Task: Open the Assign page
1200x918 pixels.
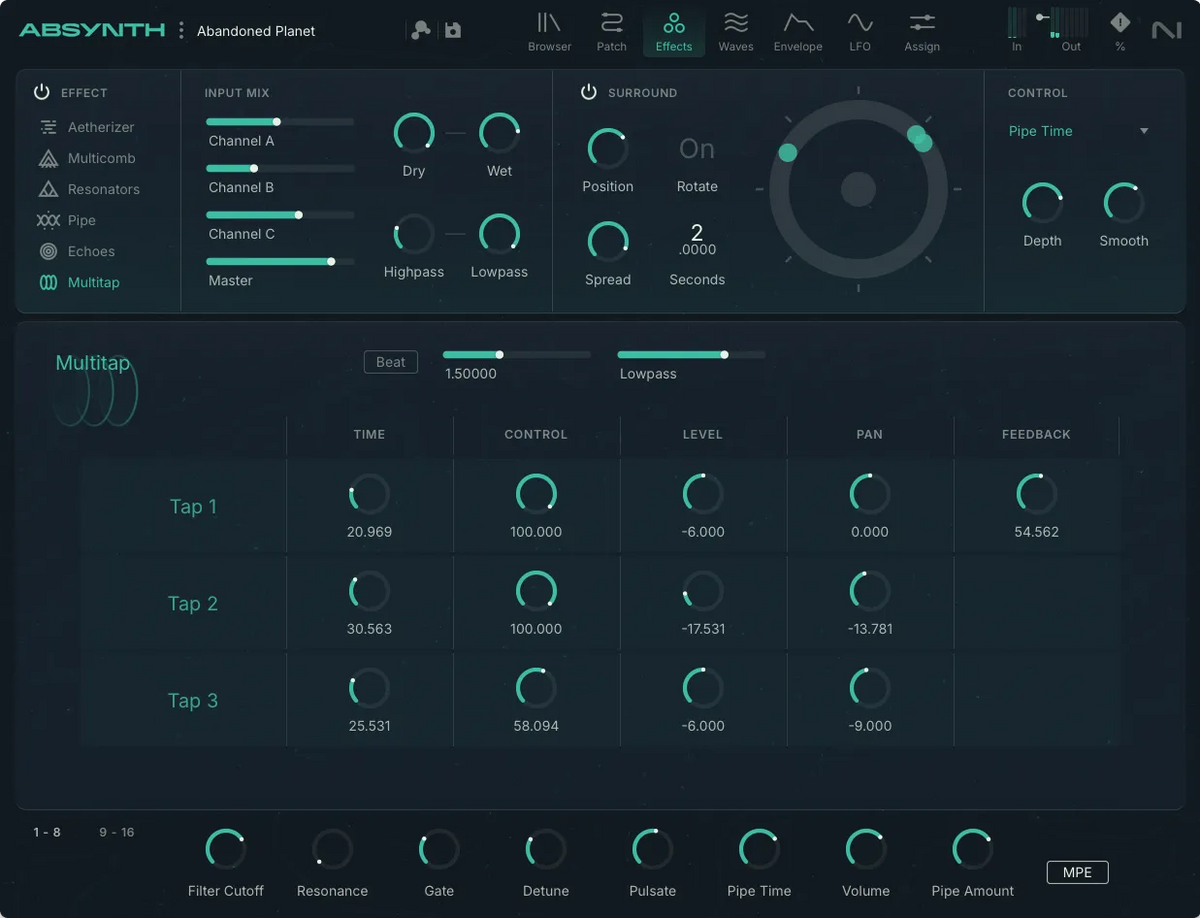Action: [921, 30]
